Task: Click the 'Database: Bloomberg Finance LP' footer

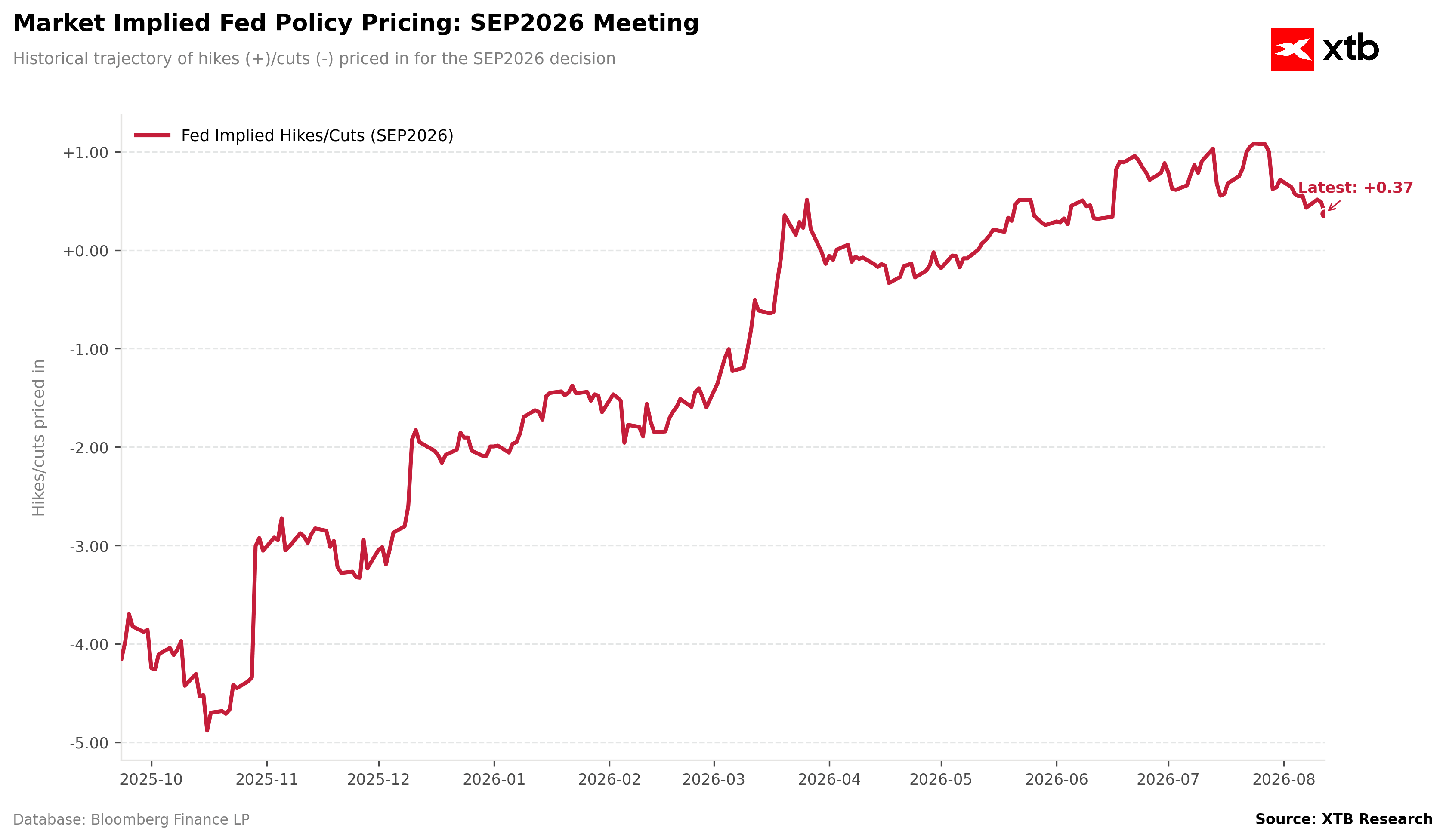Action: coord(131,819)
